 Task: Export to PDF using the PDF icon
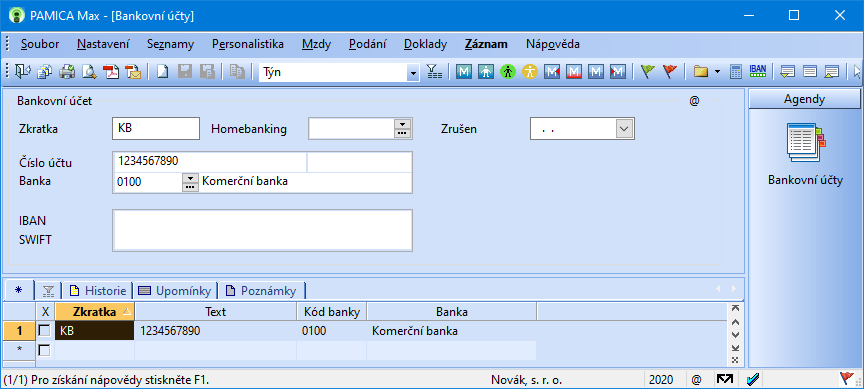tap(112, 72)
